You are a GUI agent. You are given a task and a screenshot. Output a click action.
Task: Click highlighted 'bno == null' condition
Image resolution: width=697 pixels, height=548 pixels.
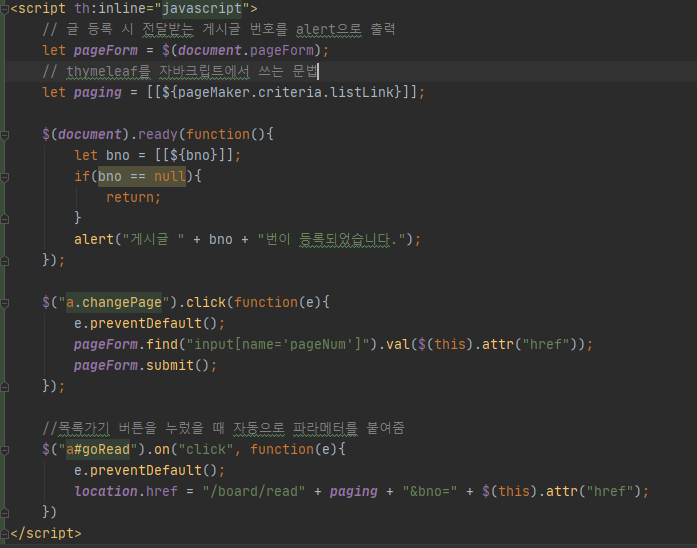pyautogui.click(x=142, y=176)
